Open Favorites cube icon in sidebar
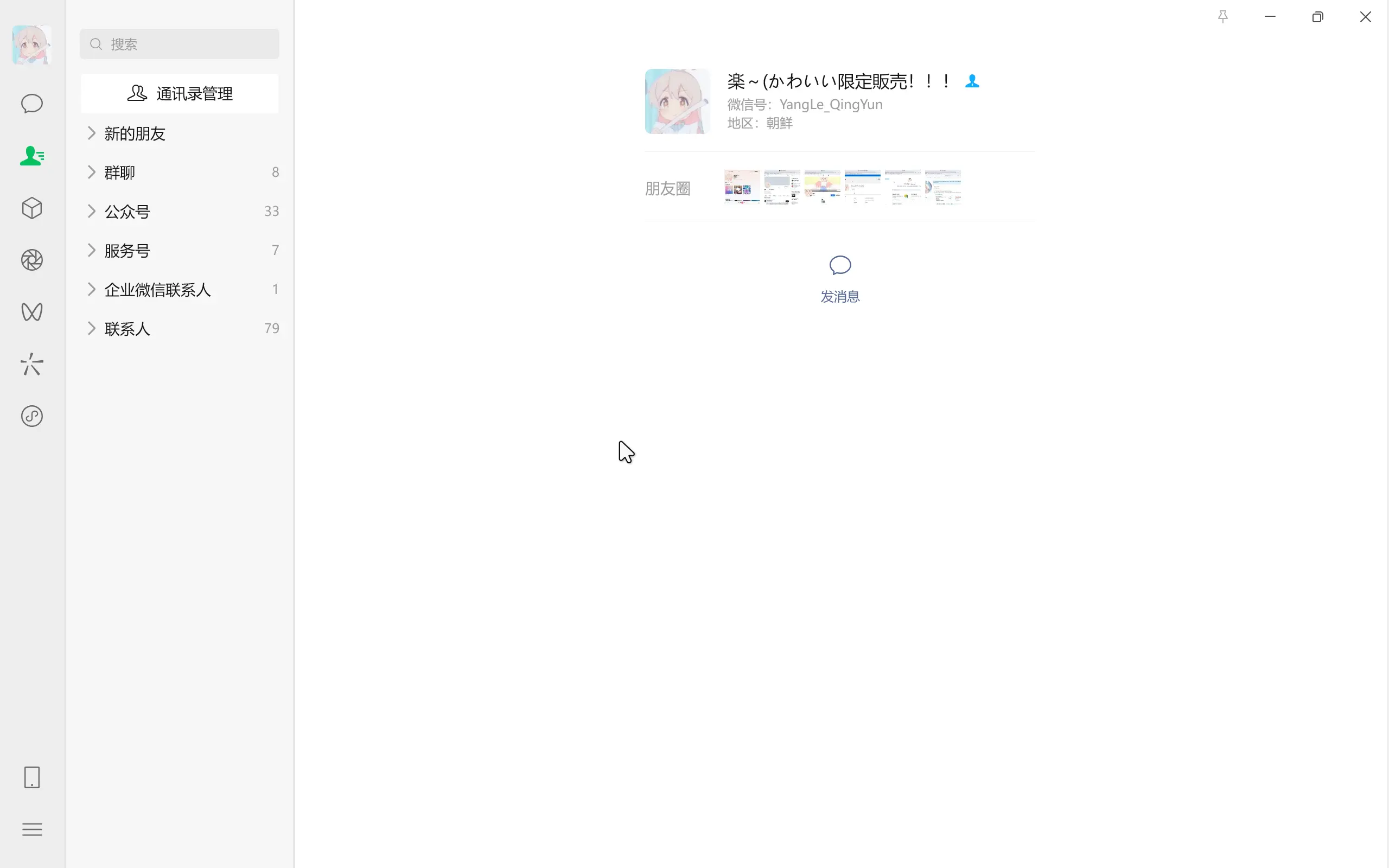 click(31, 208)
